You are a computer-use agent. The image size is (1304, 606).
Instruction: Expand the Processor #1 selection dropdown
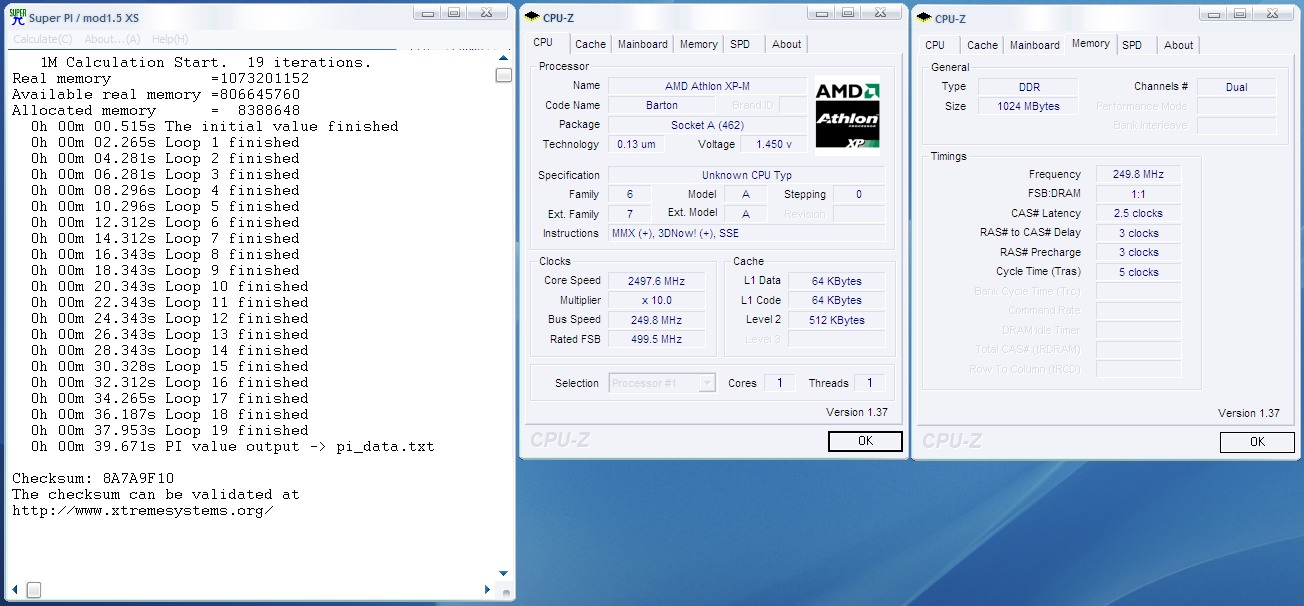point(708,383)
